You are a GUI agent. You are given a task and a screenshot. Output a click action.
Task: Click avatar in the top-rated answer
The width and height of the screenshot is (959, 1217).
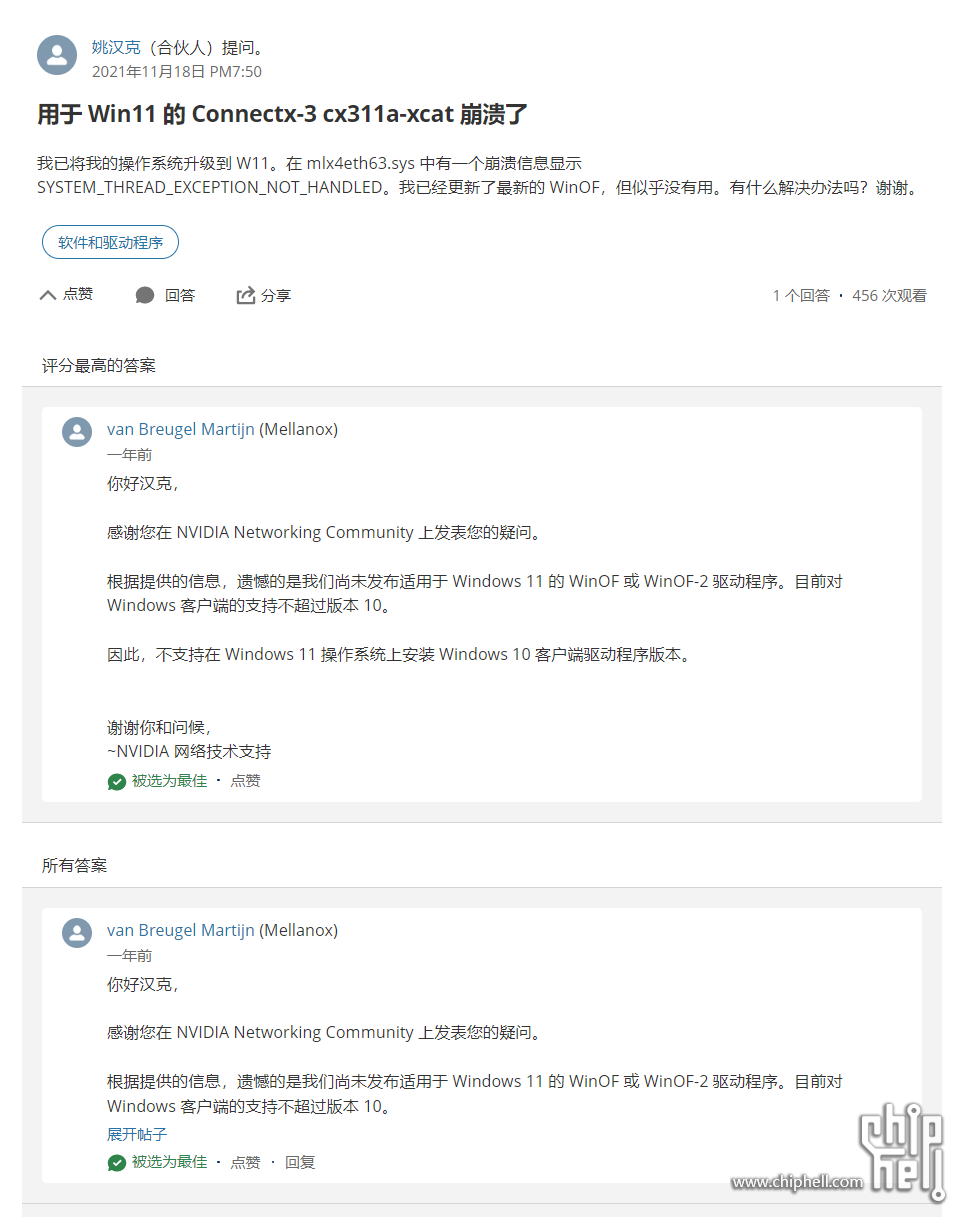point(77,433)
